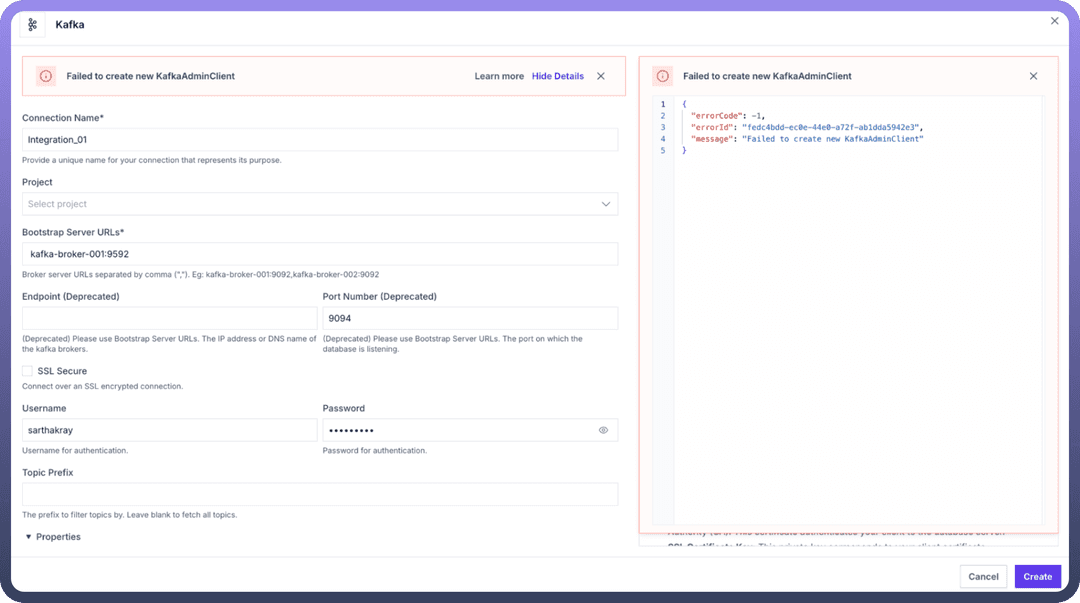Screen dimensions: 1080x603
Task: Select the Username text field
Action: [x=169, y=430]
